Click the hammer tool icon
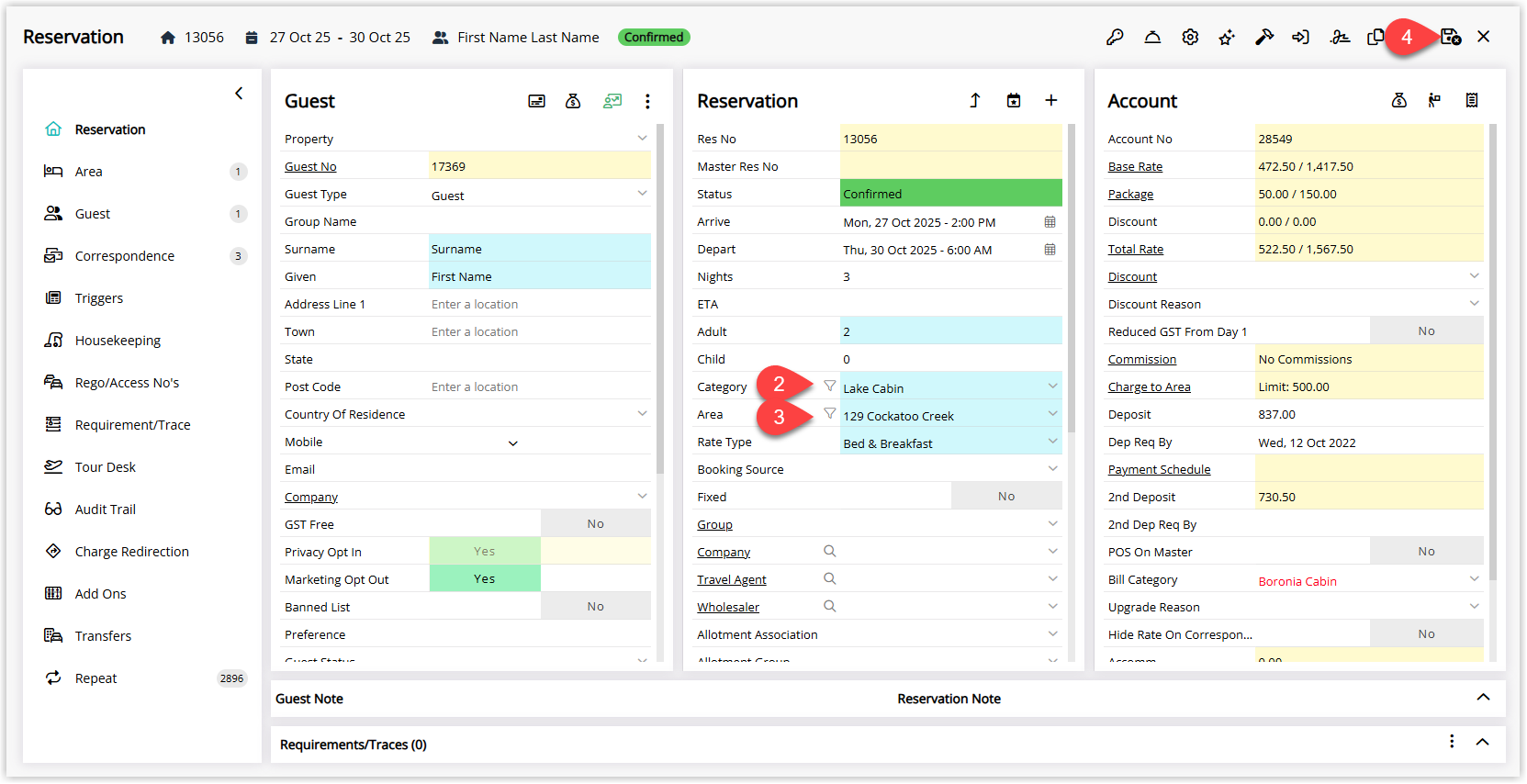The height and width of the screenshot is (784, 1527). click(1264, 38)
